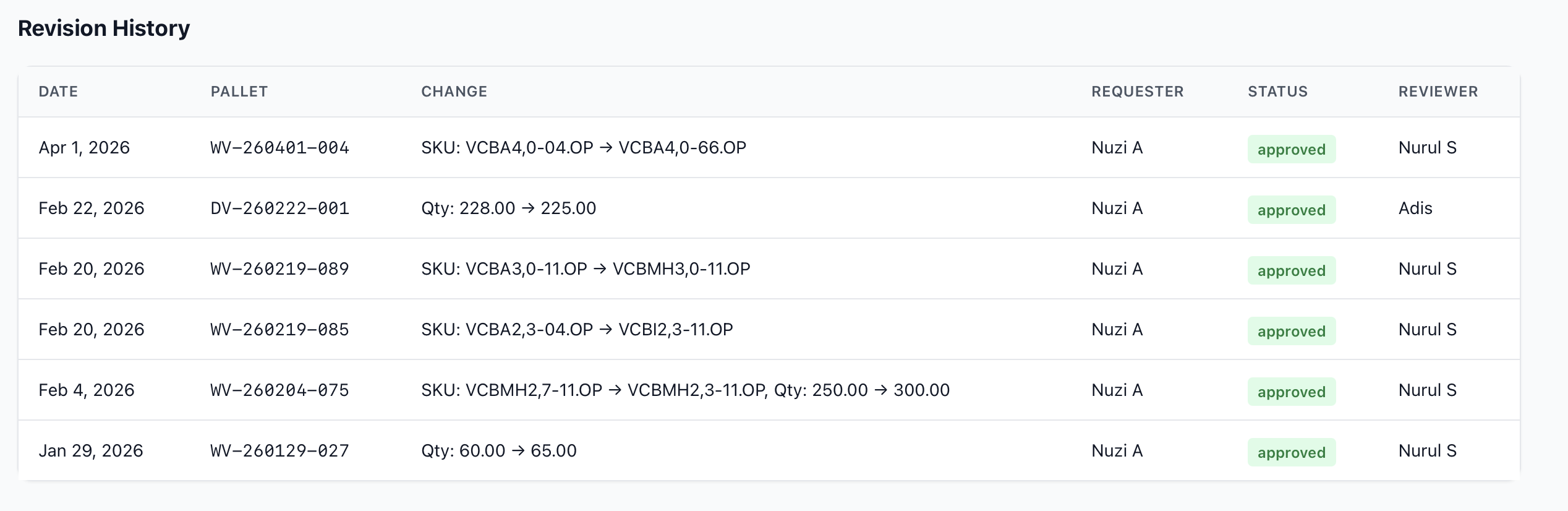This screenshot has width=1568, height=511.
Task: Click approved status for Jan 29 revision
Action: coord(1292,452)
